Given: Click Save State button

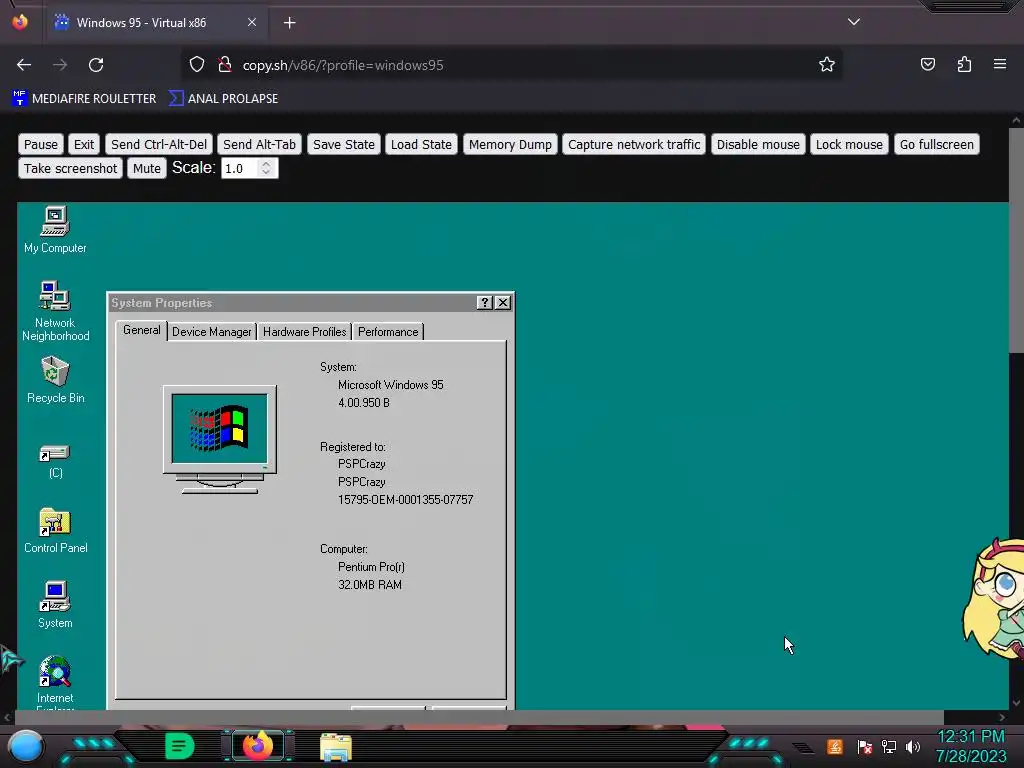Looking at the screenshot, I should [x=344, y=144].
